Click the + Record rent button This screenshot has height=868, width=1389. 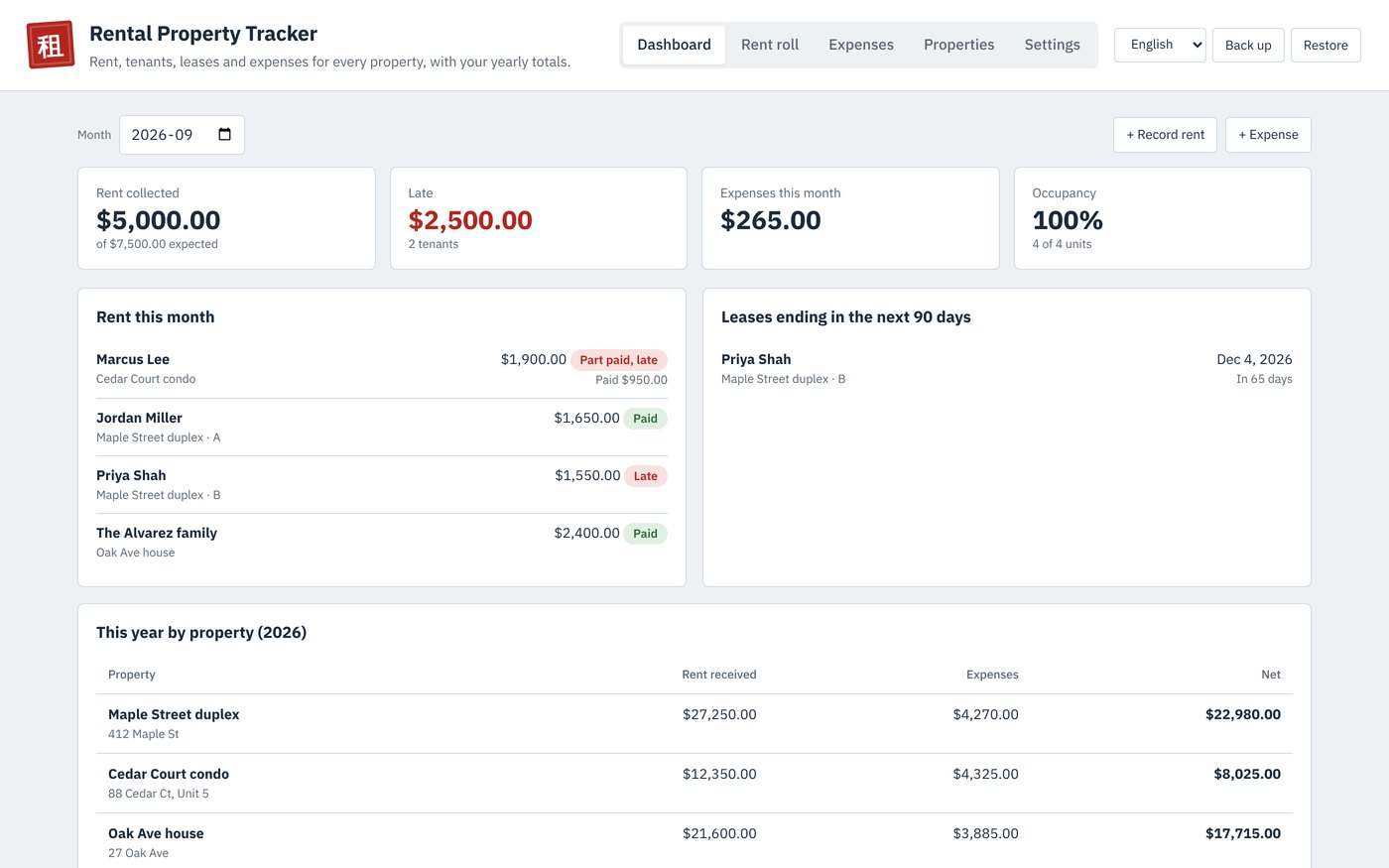pos(1165,135)
